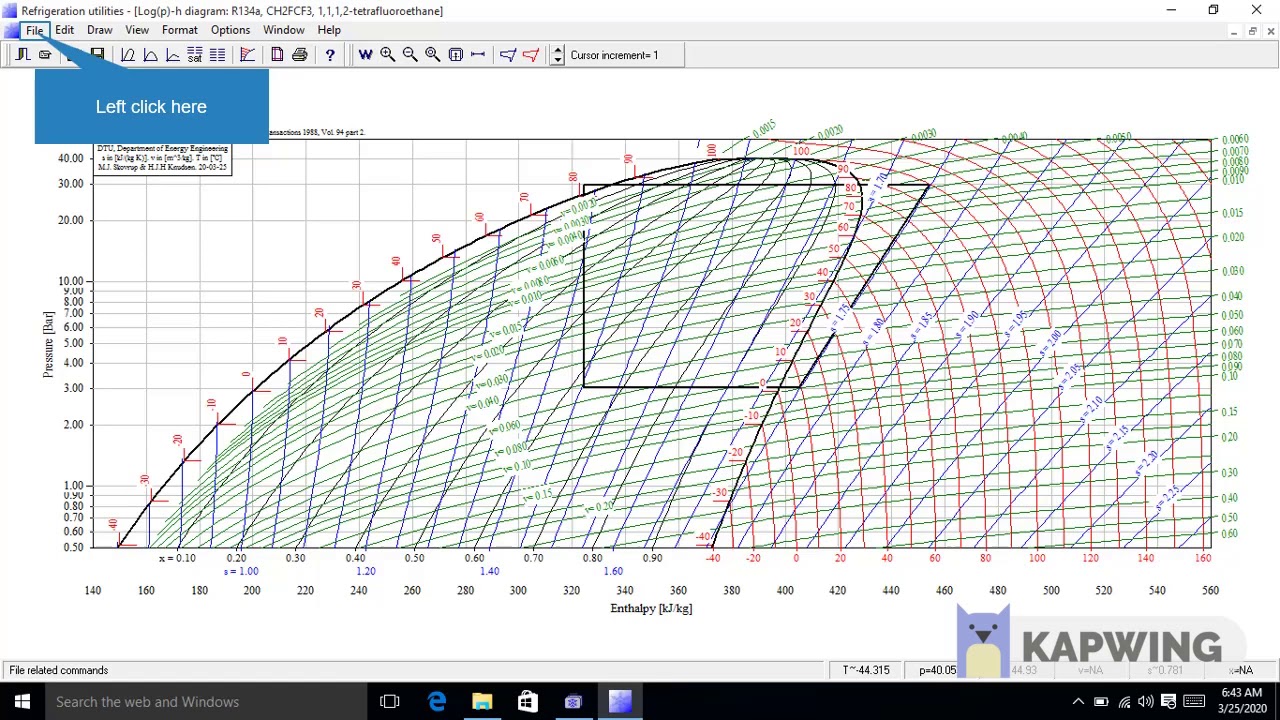This screenshot has width=1280, height=720.
Task: Click the 'x=NA' status bar field
Action: (x=1241, y=670)
